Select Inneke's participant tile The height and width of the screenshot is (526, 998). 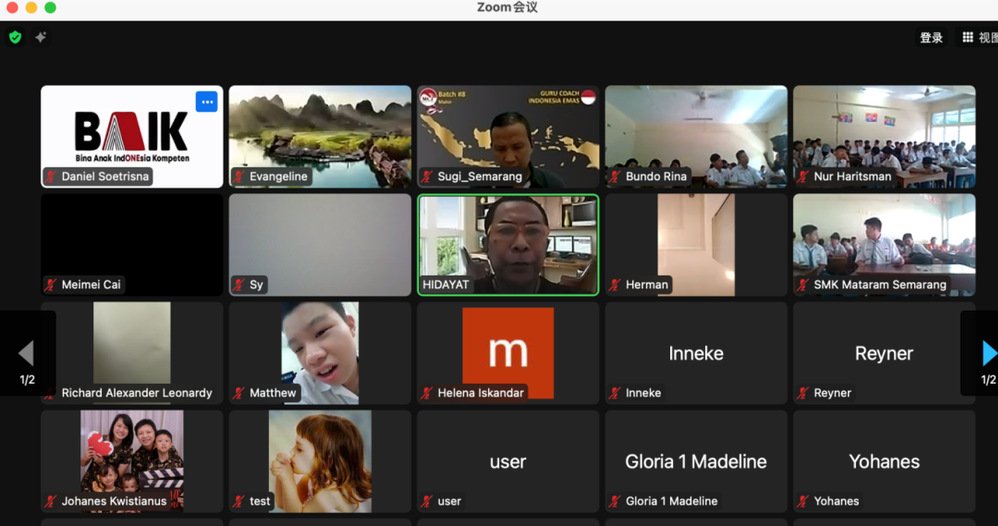(x=696, y=353)
